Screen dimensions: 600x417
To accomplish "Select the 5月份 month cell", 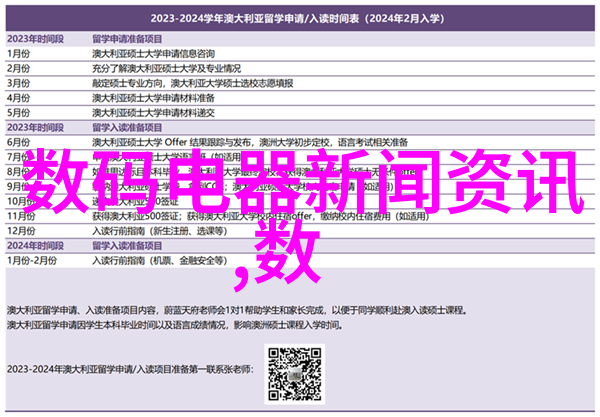I will [x=21, y=112].
